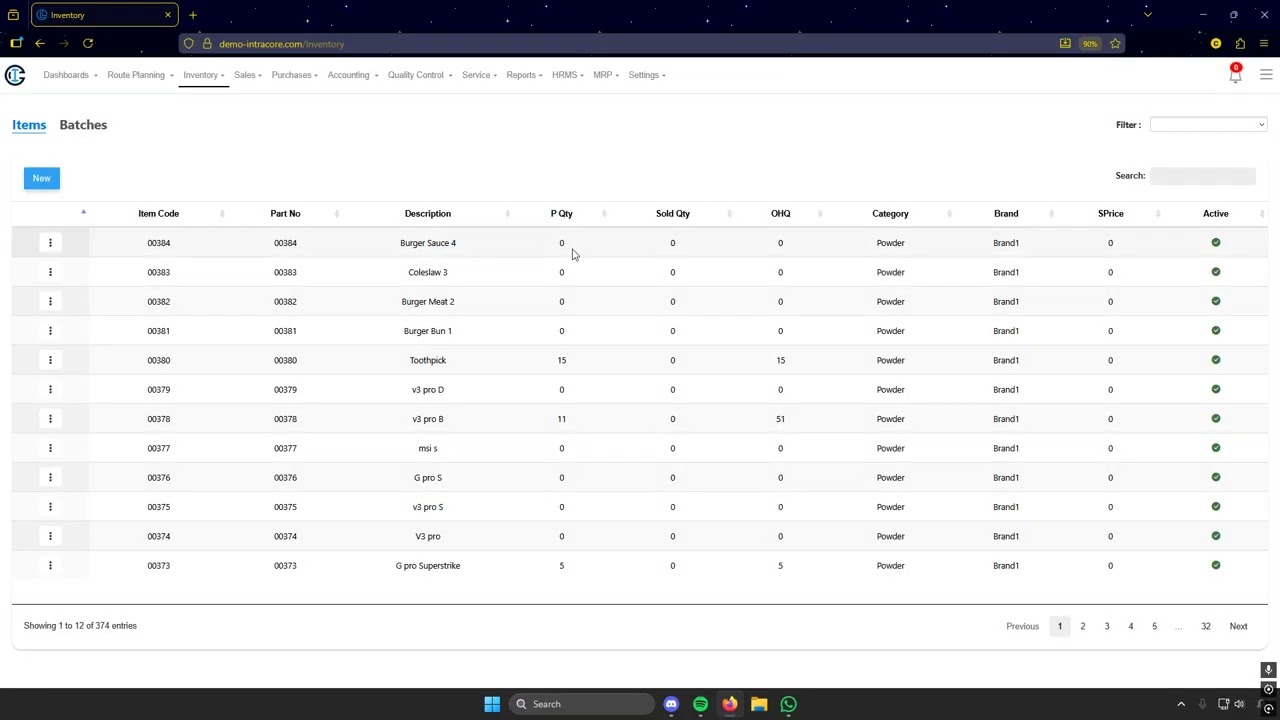Open the Service menu

[x=480, y=75]
